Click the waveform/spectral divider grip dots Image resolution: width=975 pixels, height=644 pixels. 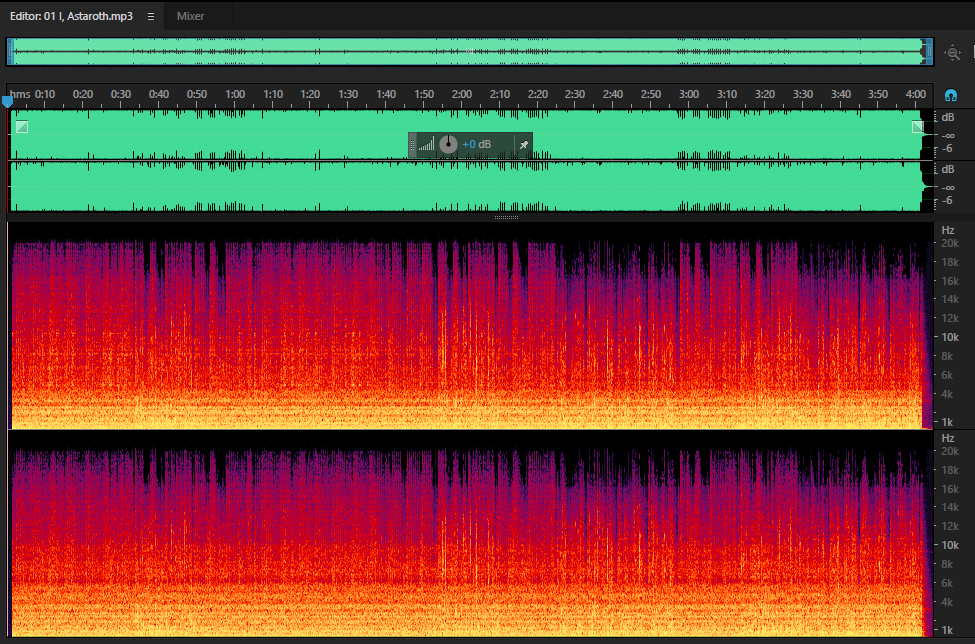coord(506,218)
